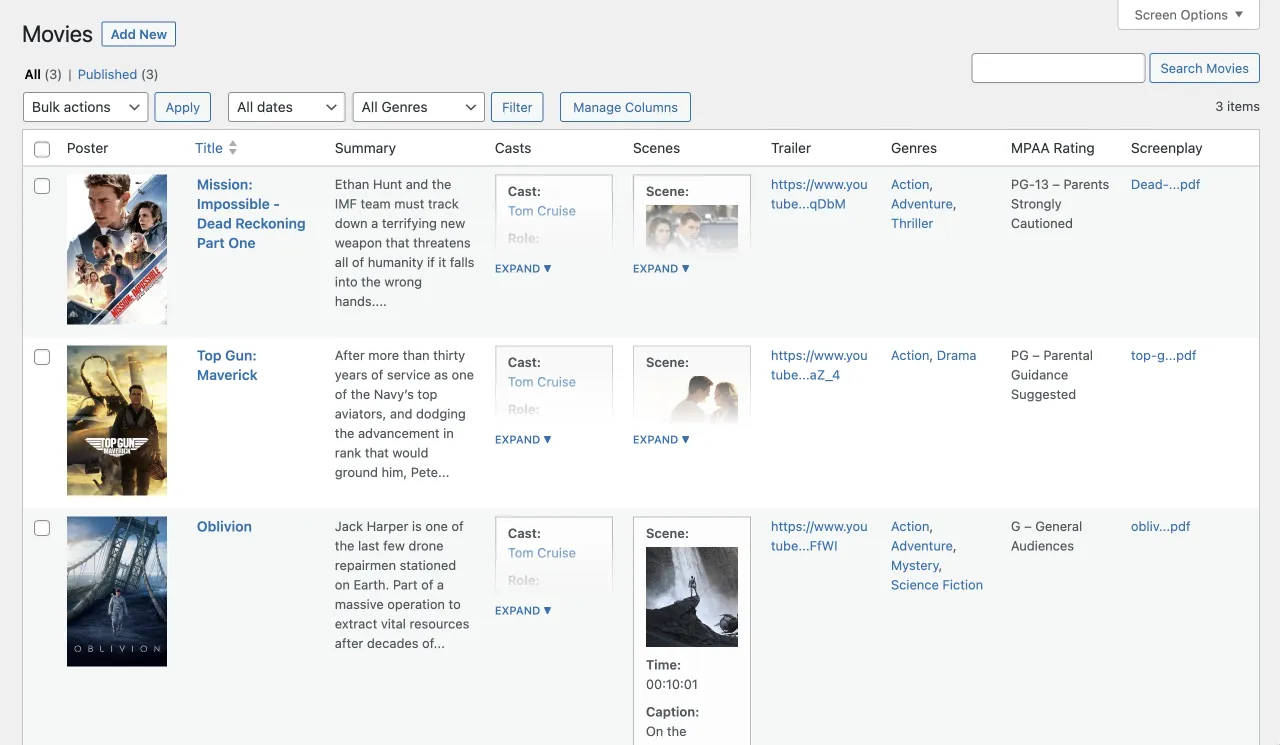Sort by the Title column header
The width and height of the screenshot is (1280, 745).
[209, 148]
